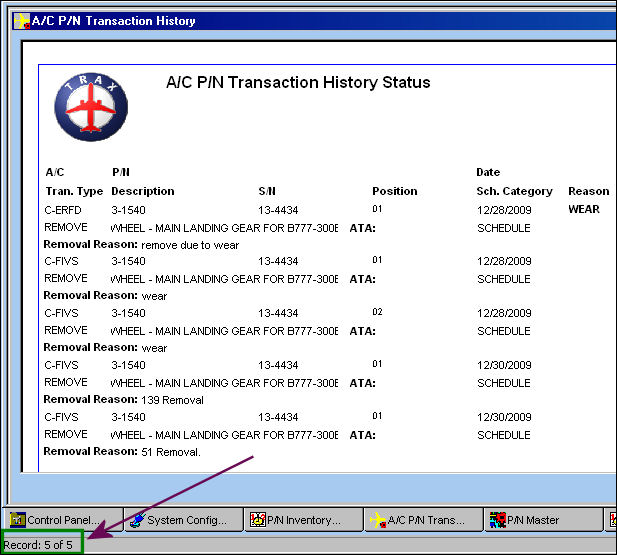Click the System Config wrench icon
This screenshot has width=617, height=555.
pos(138,520)
